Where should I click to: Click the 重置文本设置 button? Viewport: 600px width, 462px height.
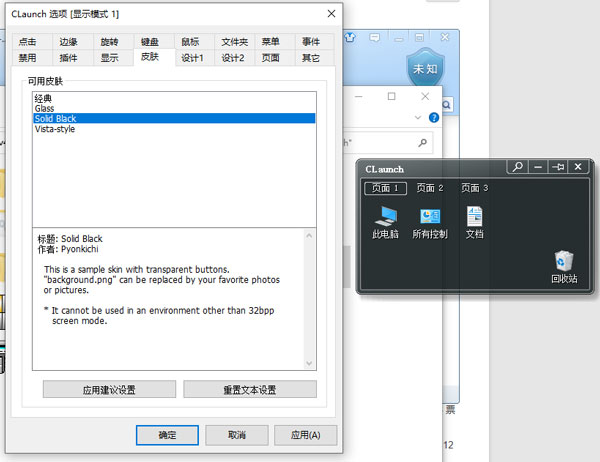[x=250, y=390]
